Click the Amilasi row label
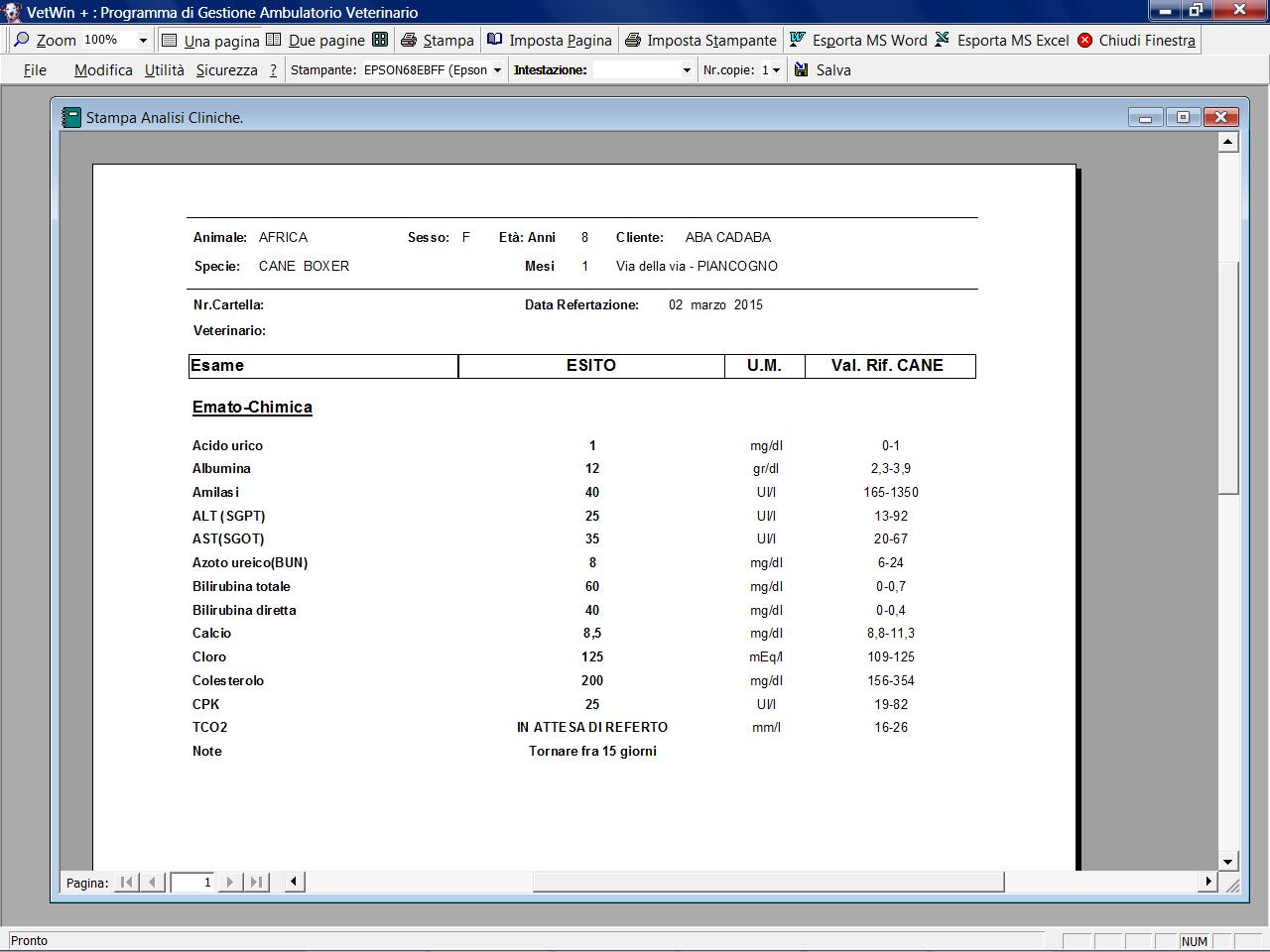1270x952 pixels. [x=215, y=492]
